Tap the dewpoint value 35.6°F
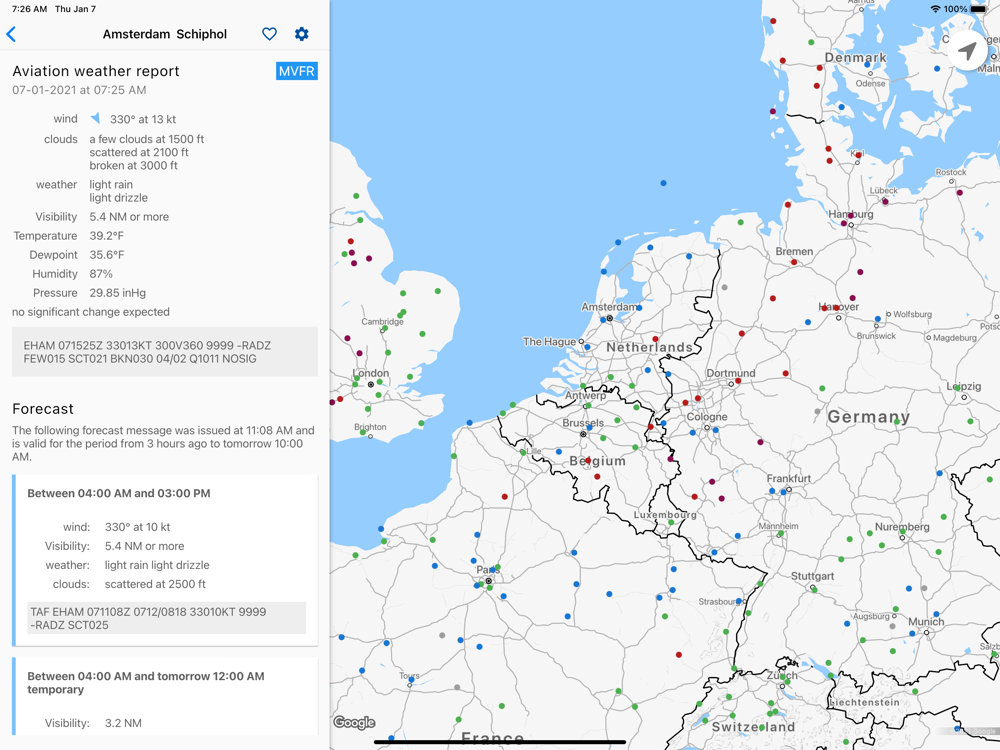Viewport: 1000px width, 750px height. point(107,254)
